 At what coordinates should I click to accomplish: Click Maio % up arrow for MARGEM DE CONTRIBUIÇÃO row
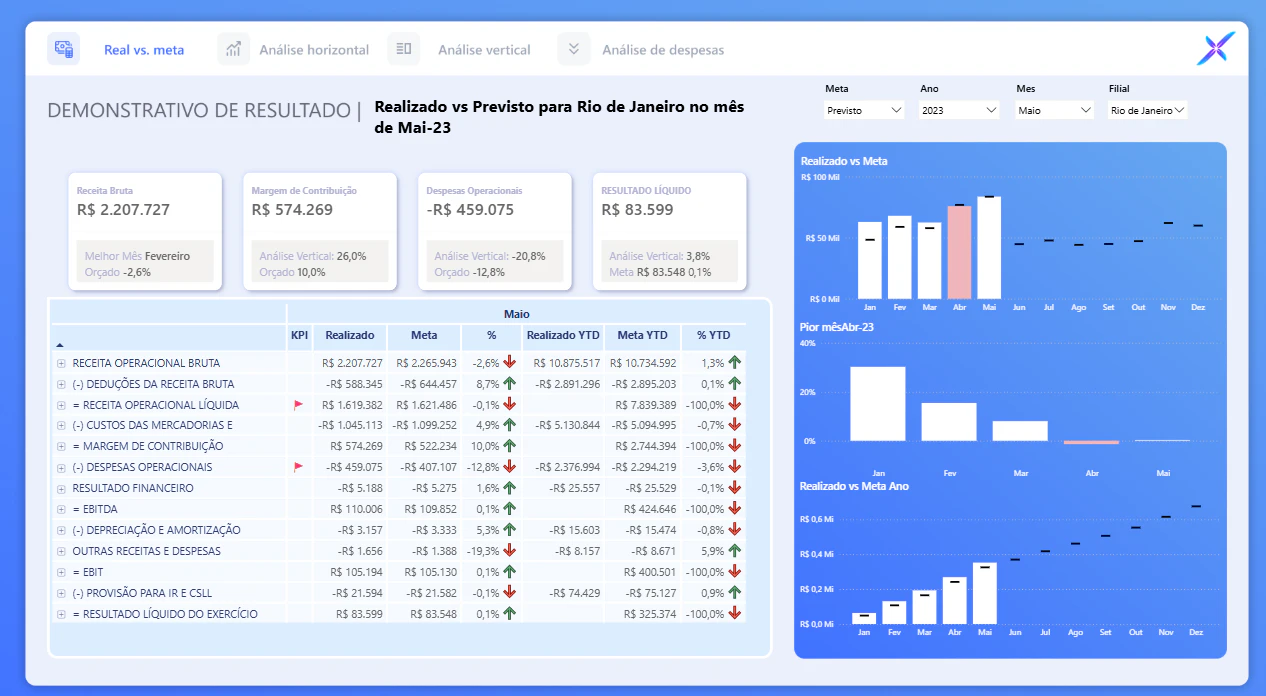510,446
